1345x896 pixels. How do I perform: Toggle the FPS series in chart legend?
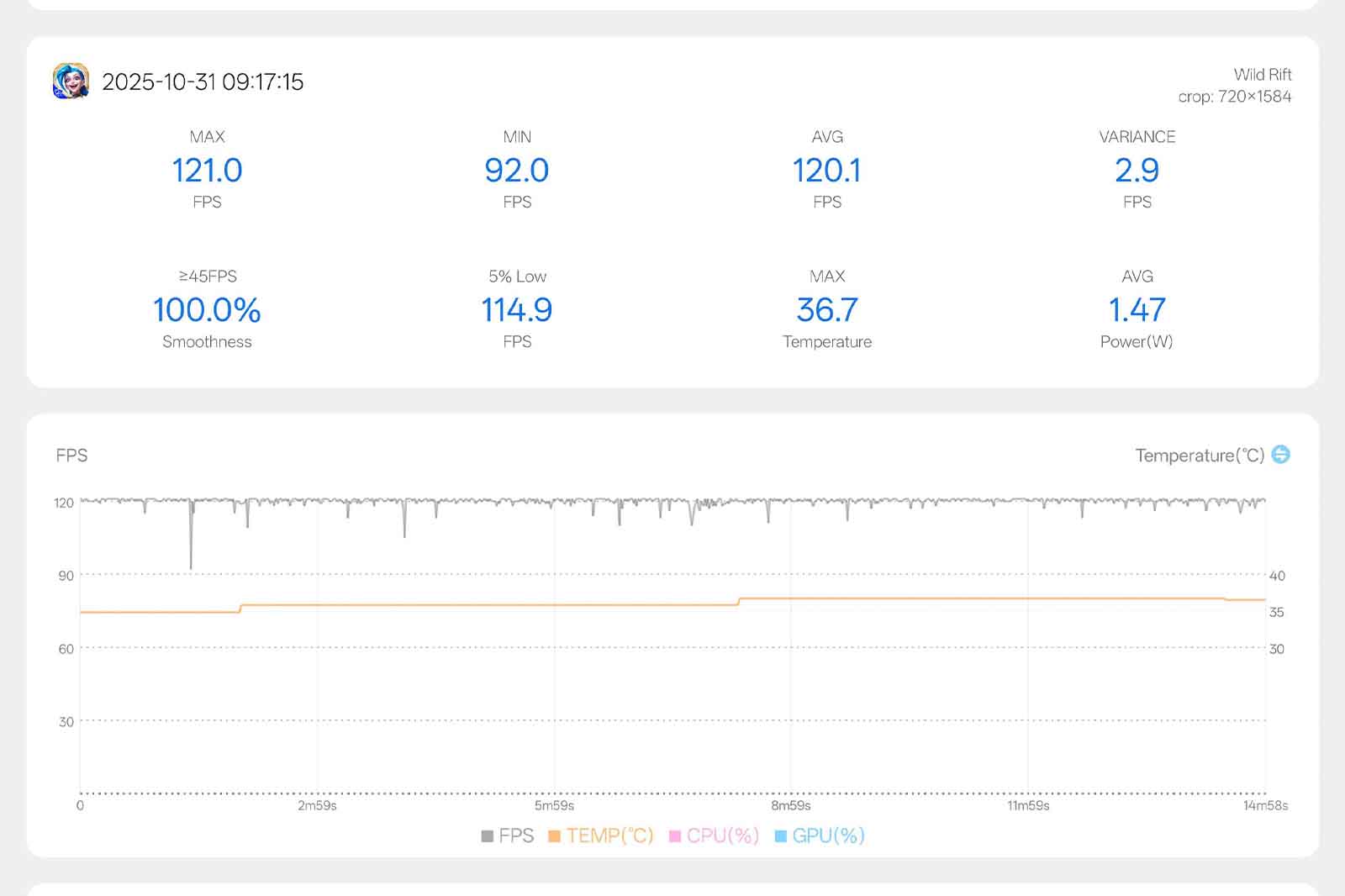tap(508, 835)
